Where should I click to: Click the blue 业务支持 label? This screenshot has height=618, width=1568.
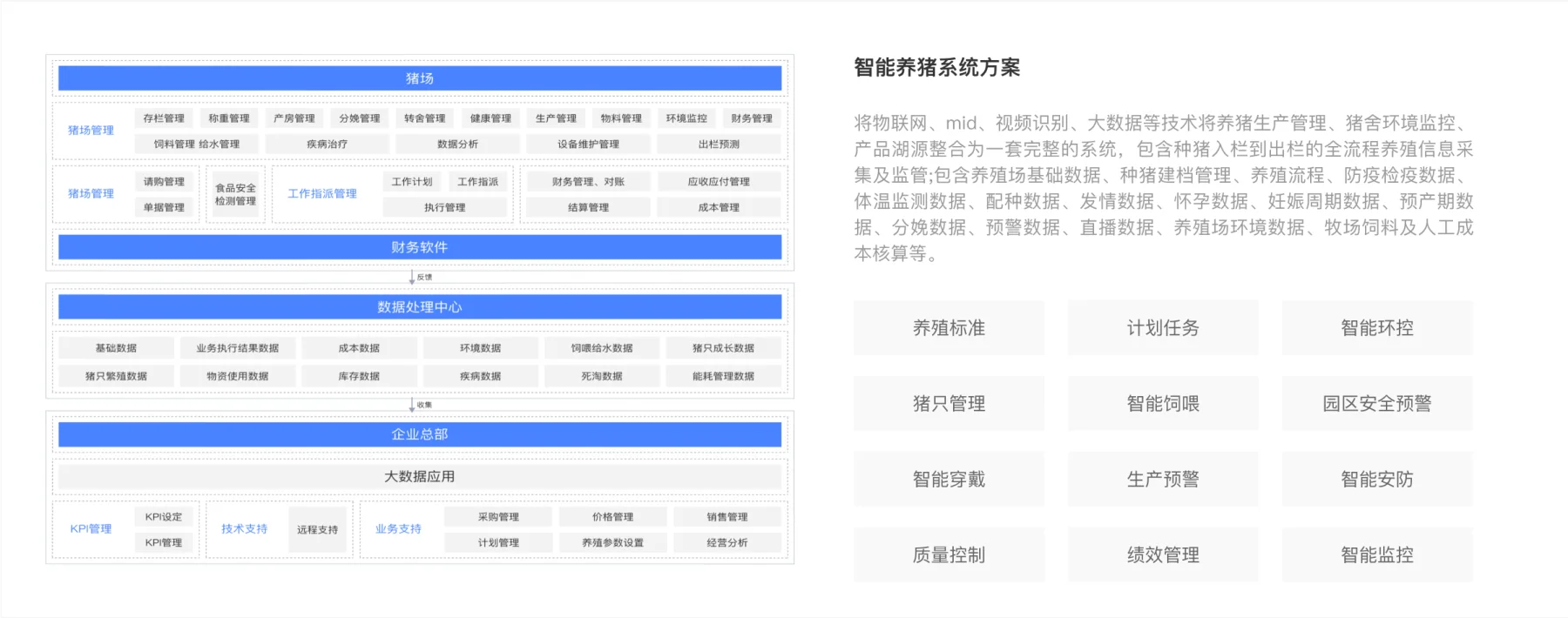398,529
